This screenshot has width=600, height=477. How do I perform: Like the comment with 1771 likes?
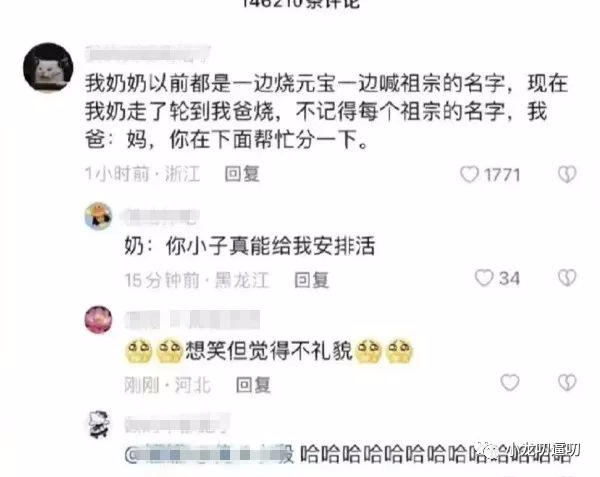469,174
